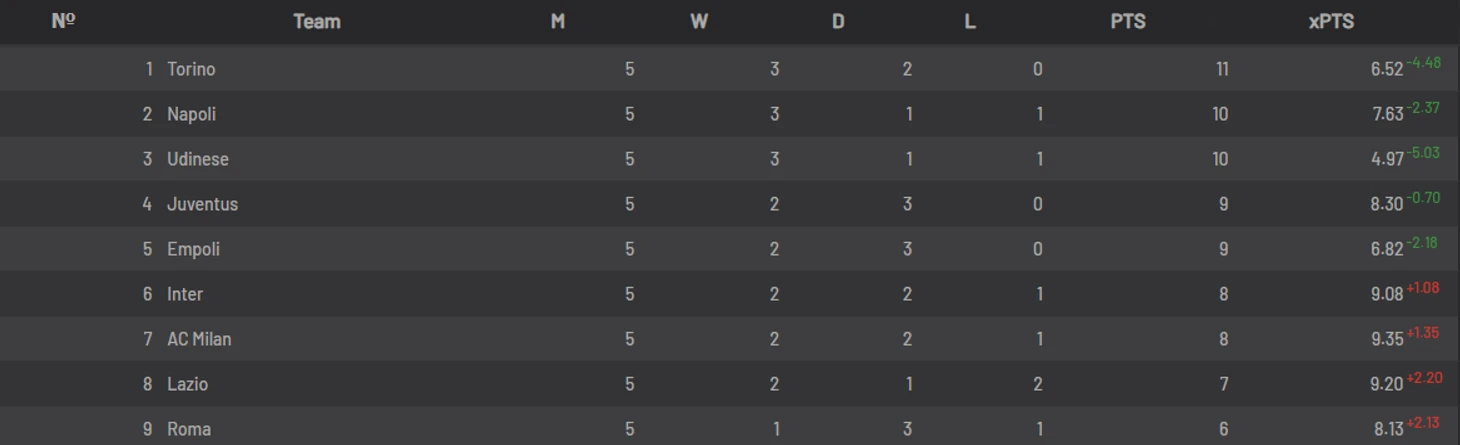Open the Napoli team link
Screen dimensions: 1460x445
point(191,114)
